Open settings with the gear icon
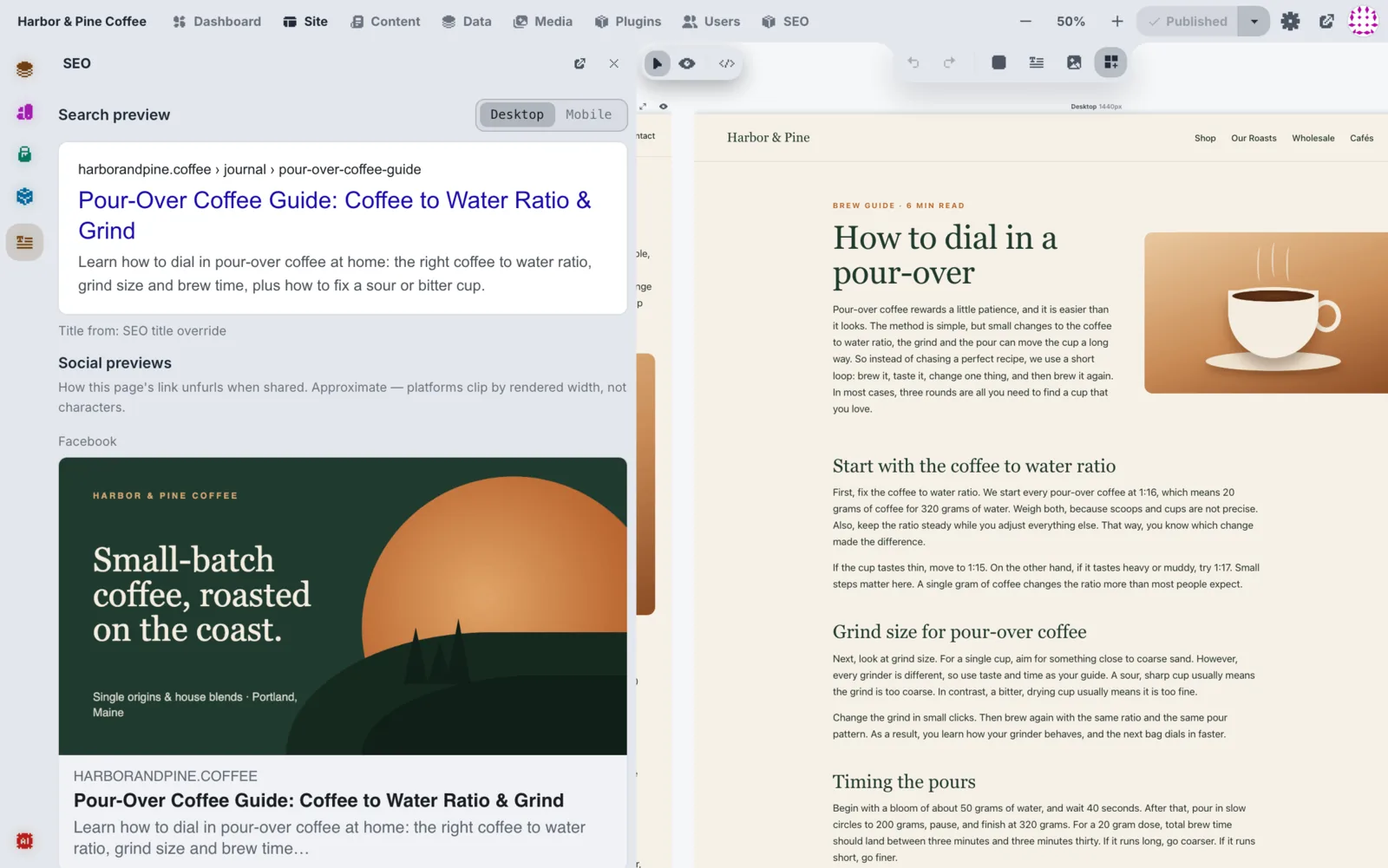Screen dimensions: 1388x868 pos(1291,22)
